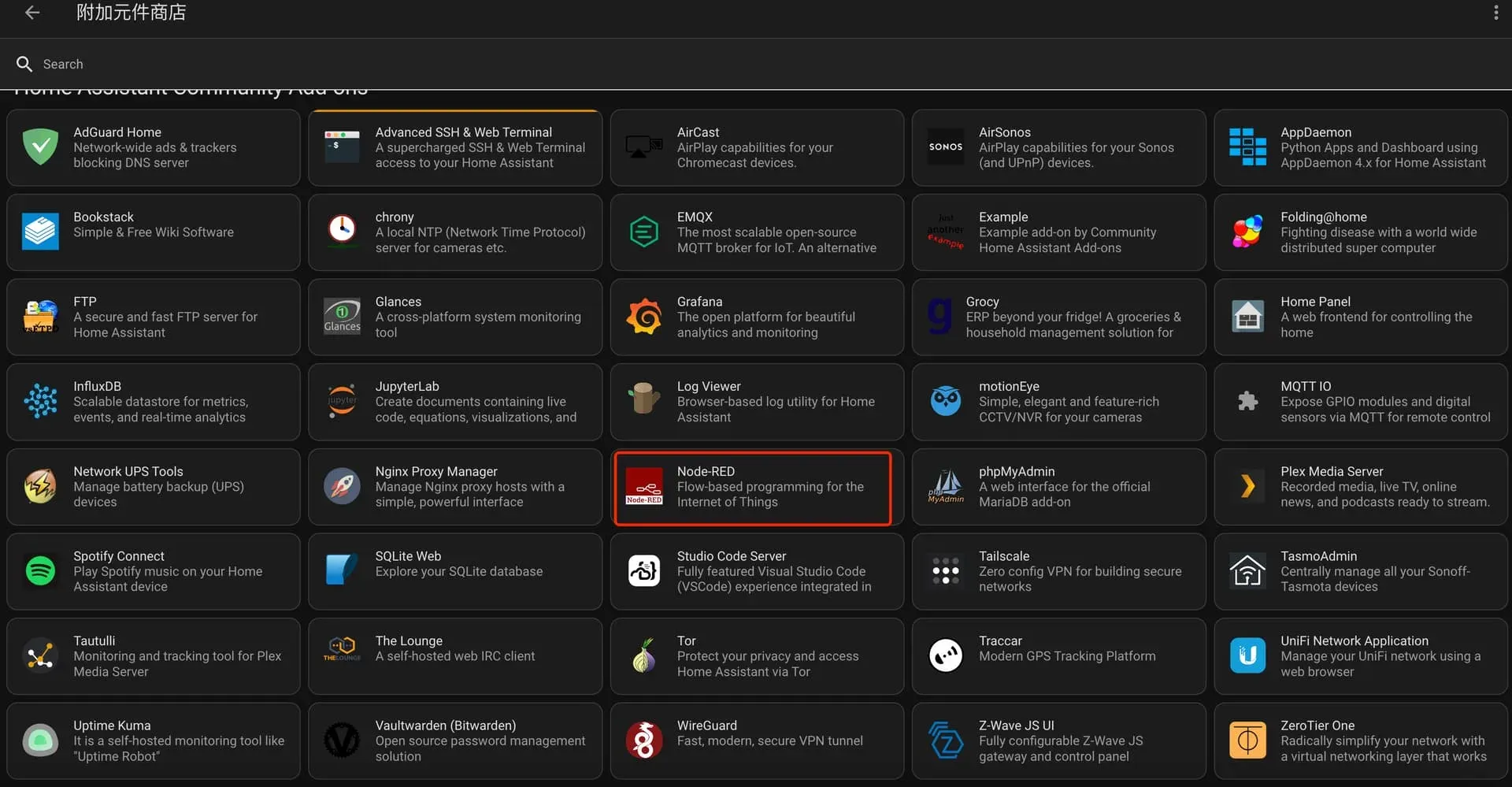Click the Advanced SSH terminal icon

(342, 147)
